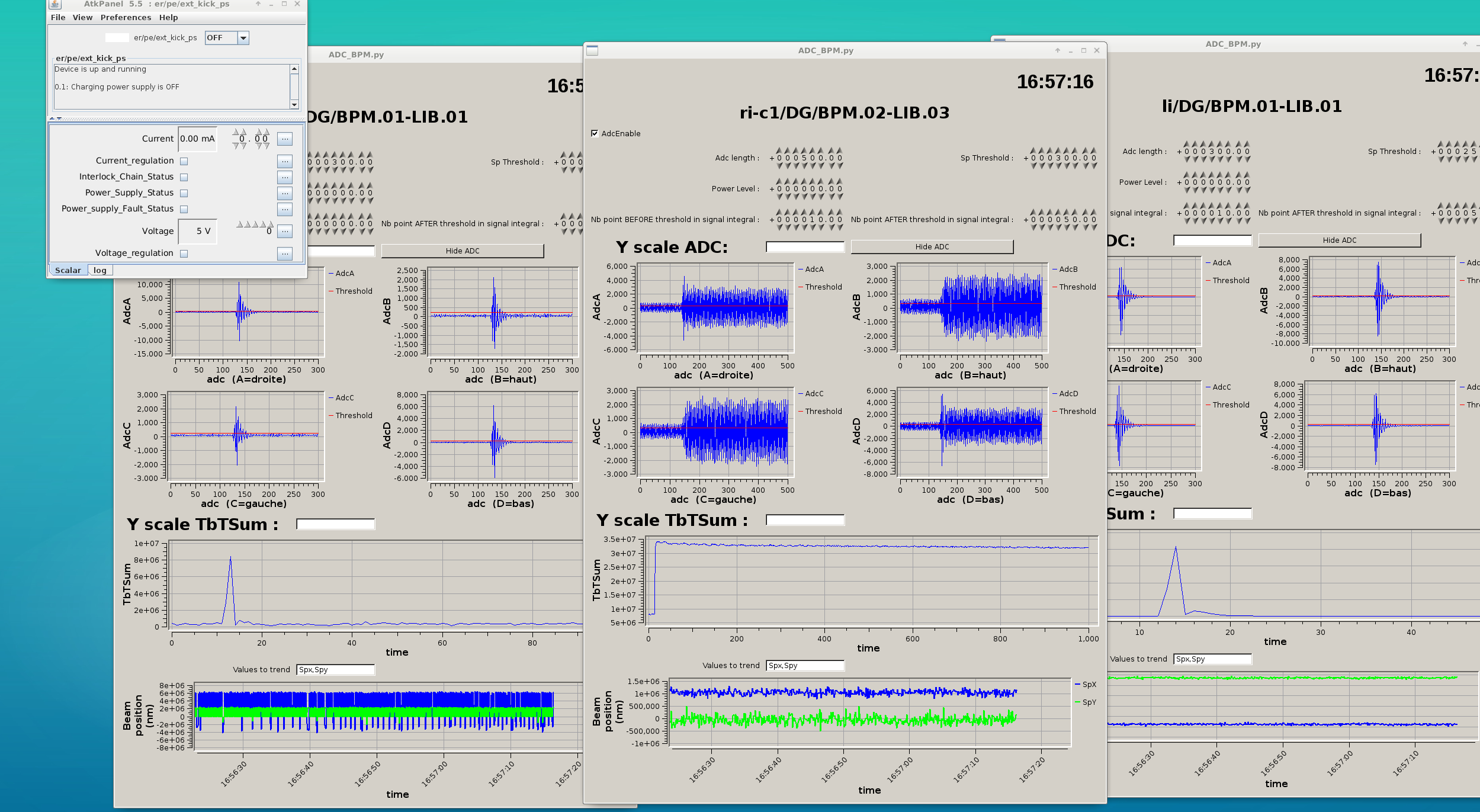Toggle the AdcEnable checkbox

pyautogui.click(x=595, y=133)
